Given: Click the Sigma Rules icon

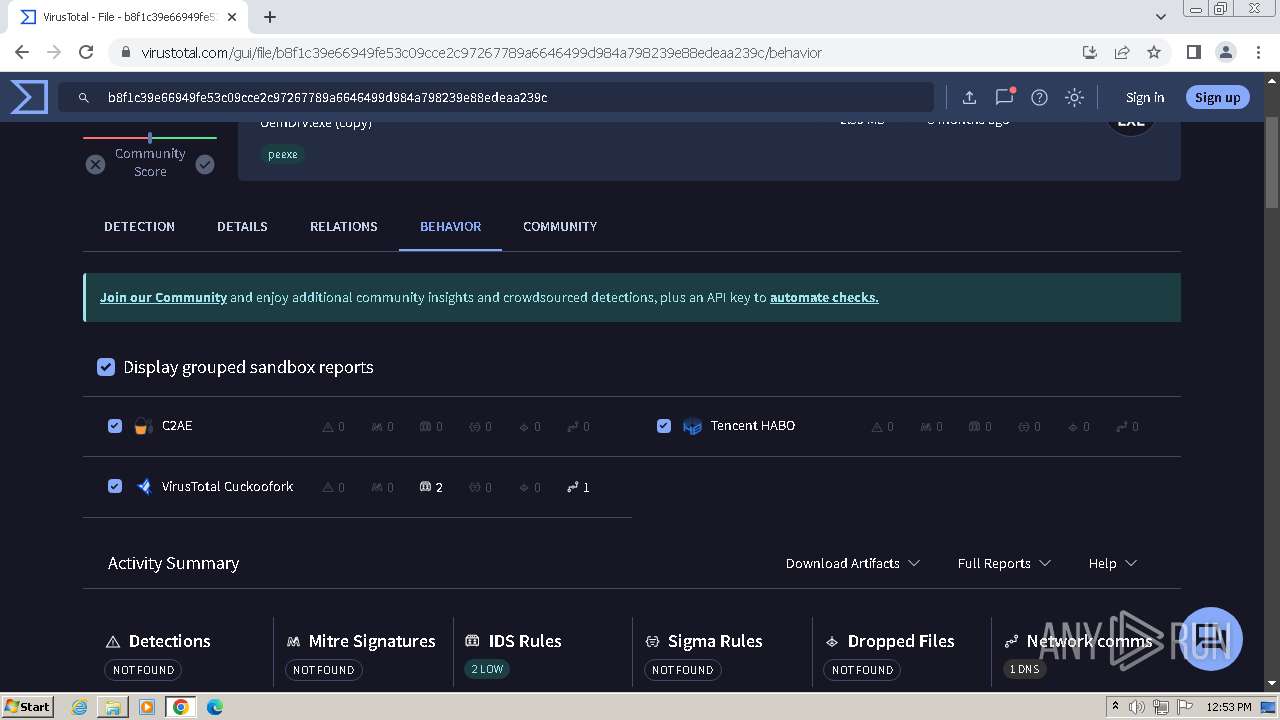Looking at the screenshot, I should (652, 642).
